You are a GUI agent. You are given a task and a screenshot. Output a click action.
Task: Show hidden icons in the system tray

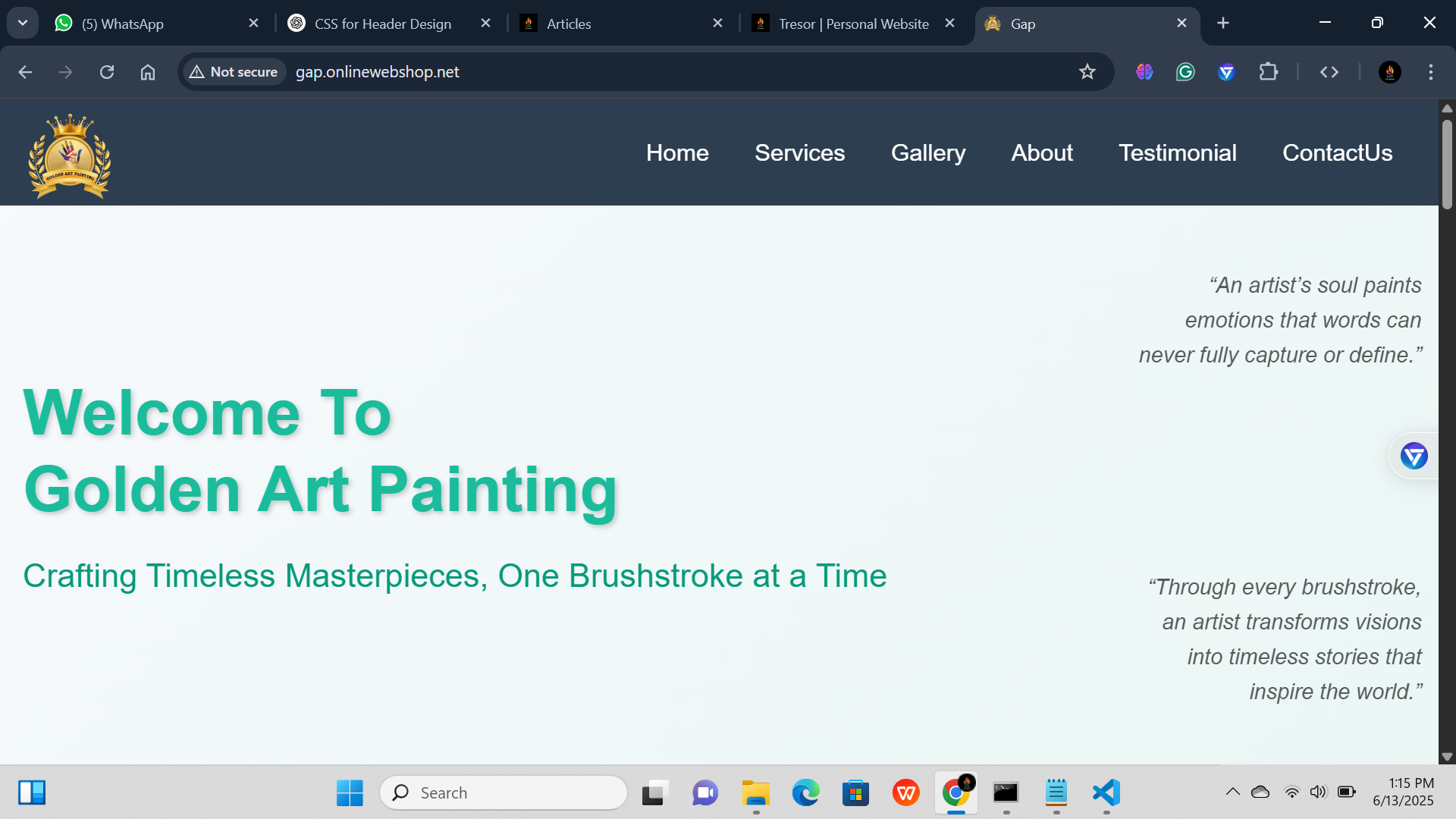click(1232, 792)
